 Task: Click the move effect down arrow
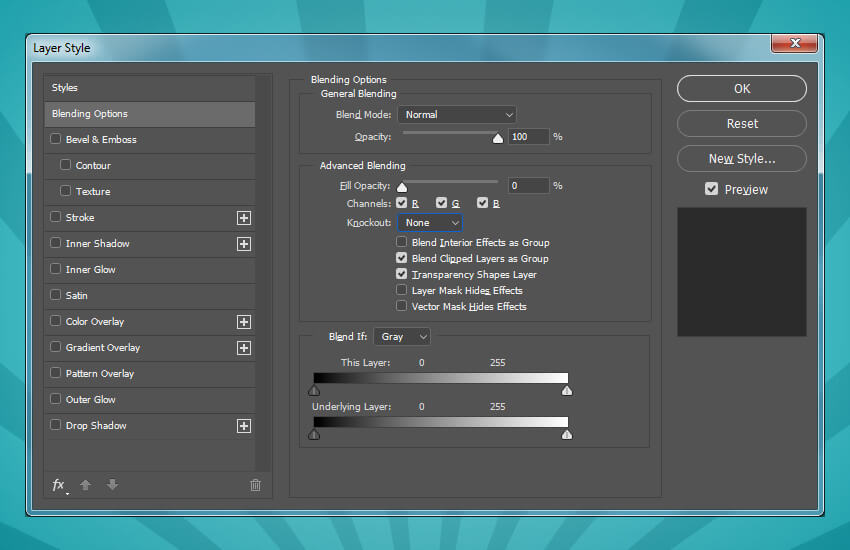click(112, 485)
